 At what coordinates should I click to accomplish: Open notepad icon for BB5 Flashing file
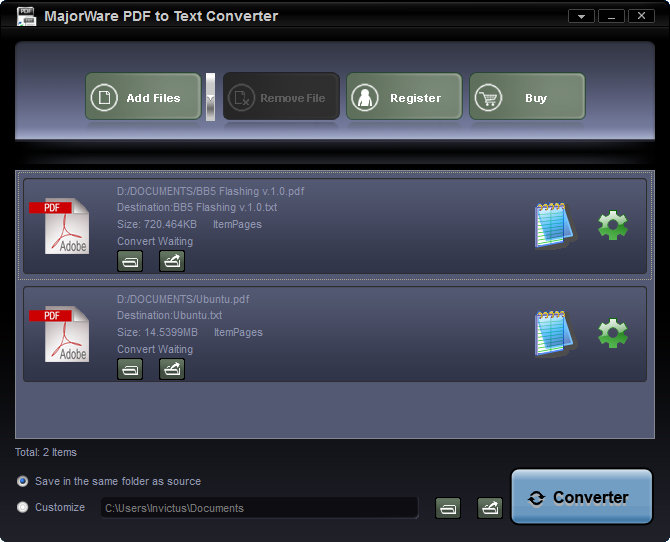point(554,225)
